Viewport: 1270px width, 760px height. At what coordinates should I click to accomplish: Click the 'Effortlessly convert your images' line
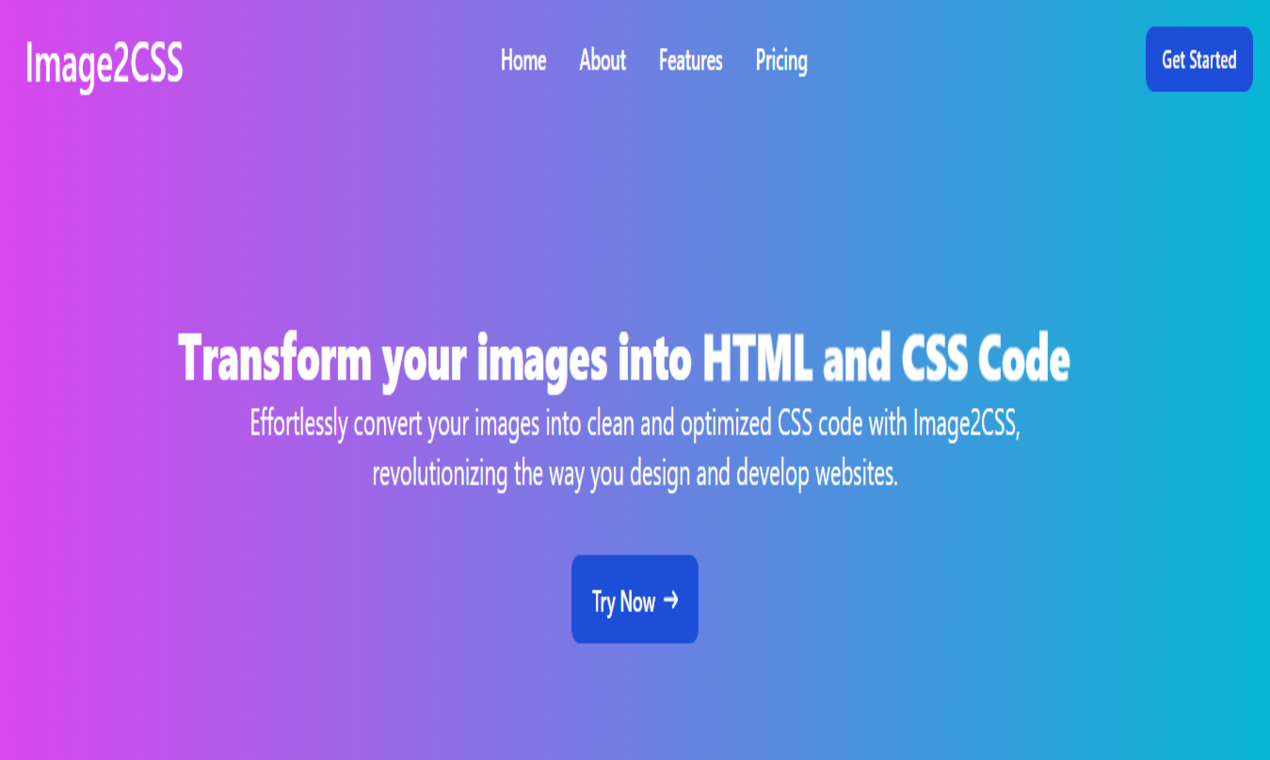(635, 423)
